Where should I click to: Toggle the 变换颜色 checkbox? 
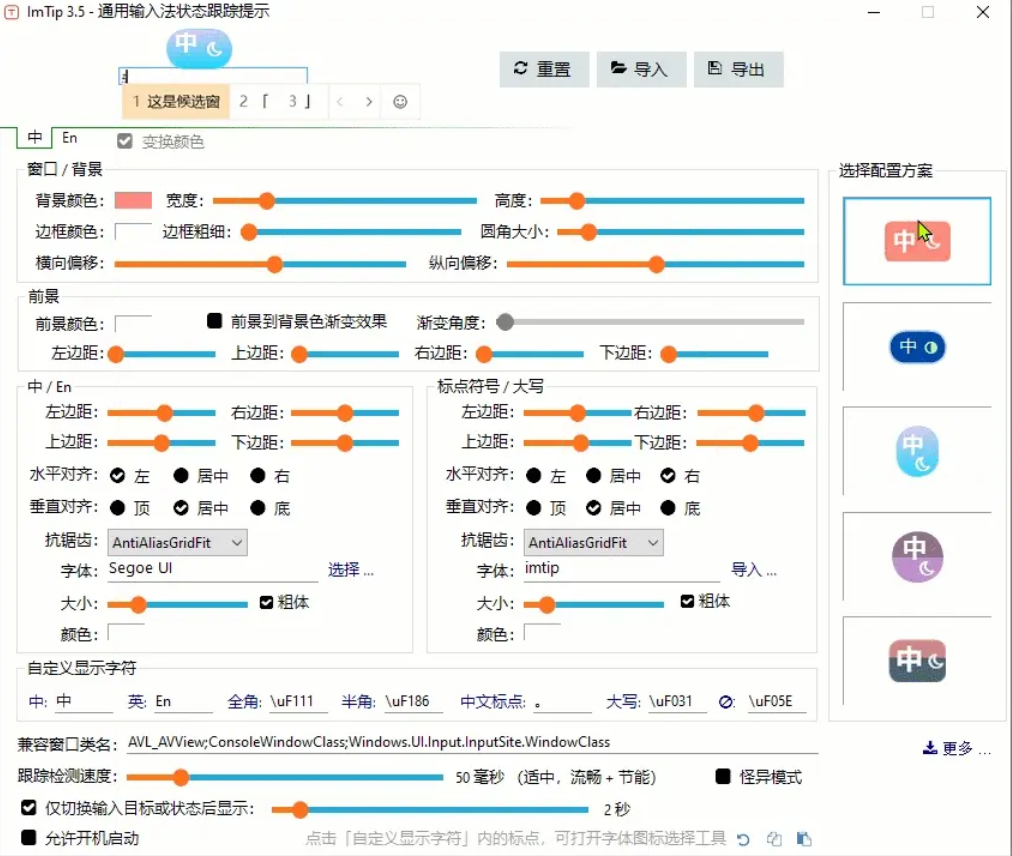(125, 141)
